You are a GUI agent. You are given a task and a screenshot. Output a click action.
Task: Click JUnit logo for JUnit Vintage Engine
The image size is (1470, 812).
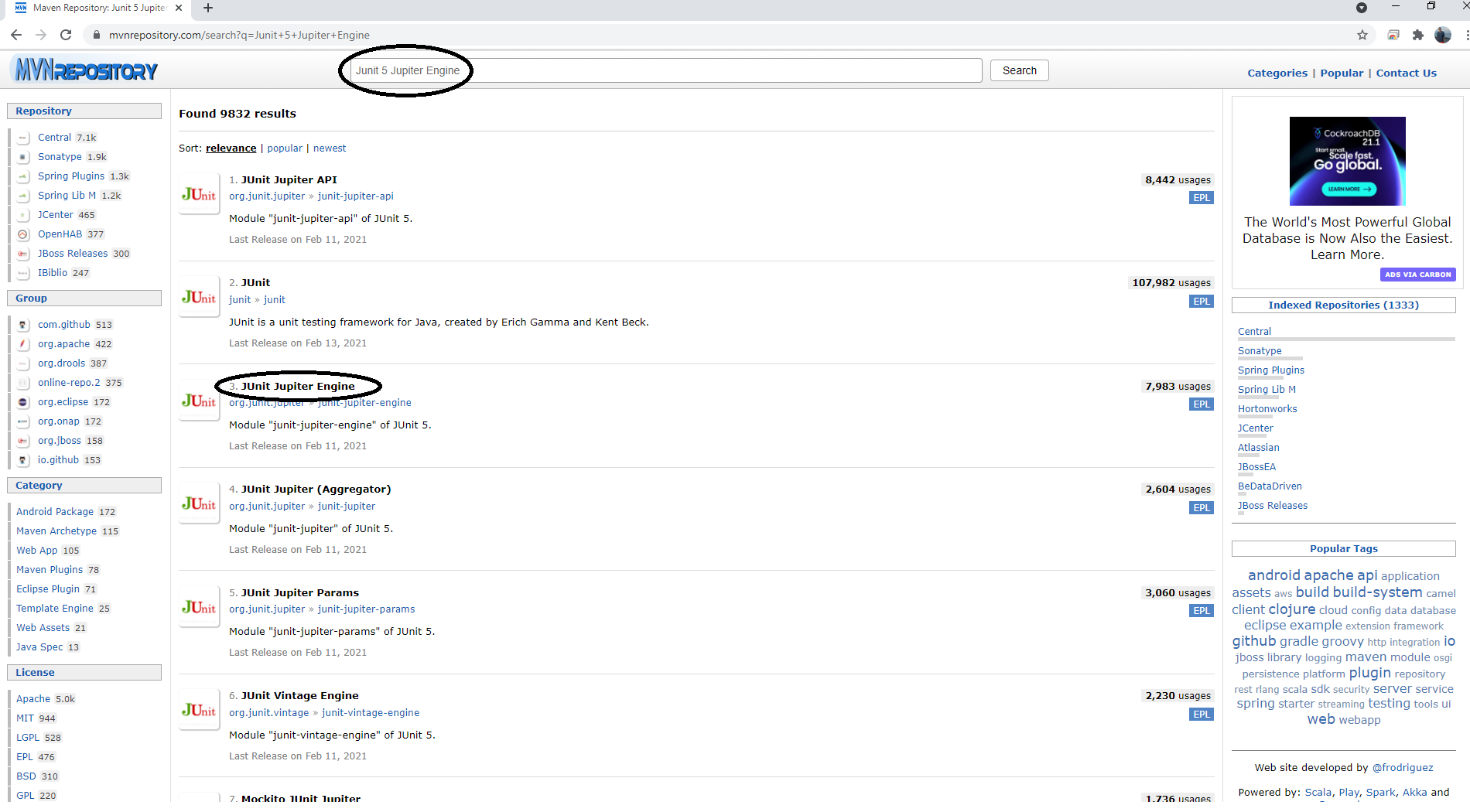[199, 710]
